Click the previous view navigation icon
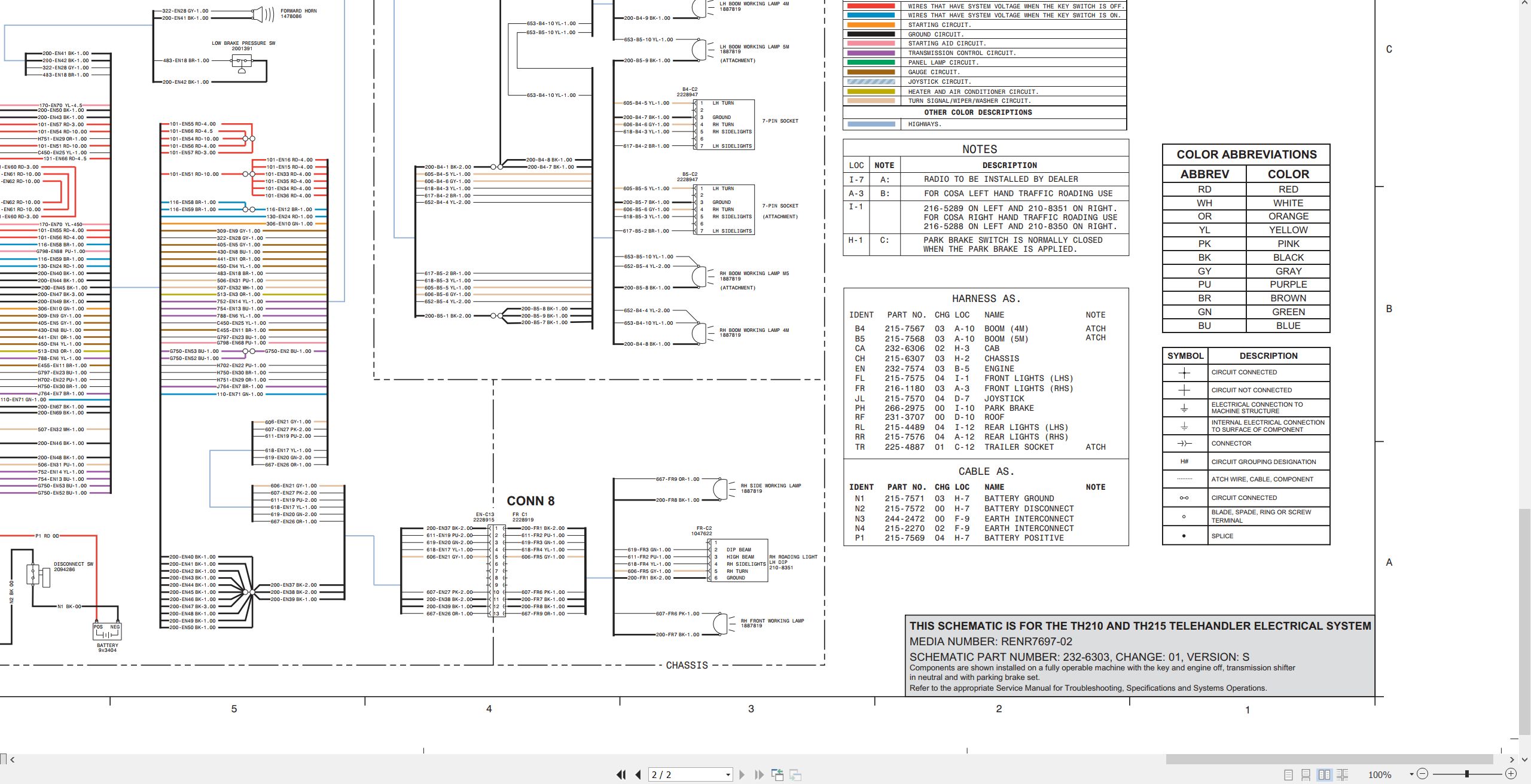This screenshot has height=784, width=1531. [x=777, y=774]
